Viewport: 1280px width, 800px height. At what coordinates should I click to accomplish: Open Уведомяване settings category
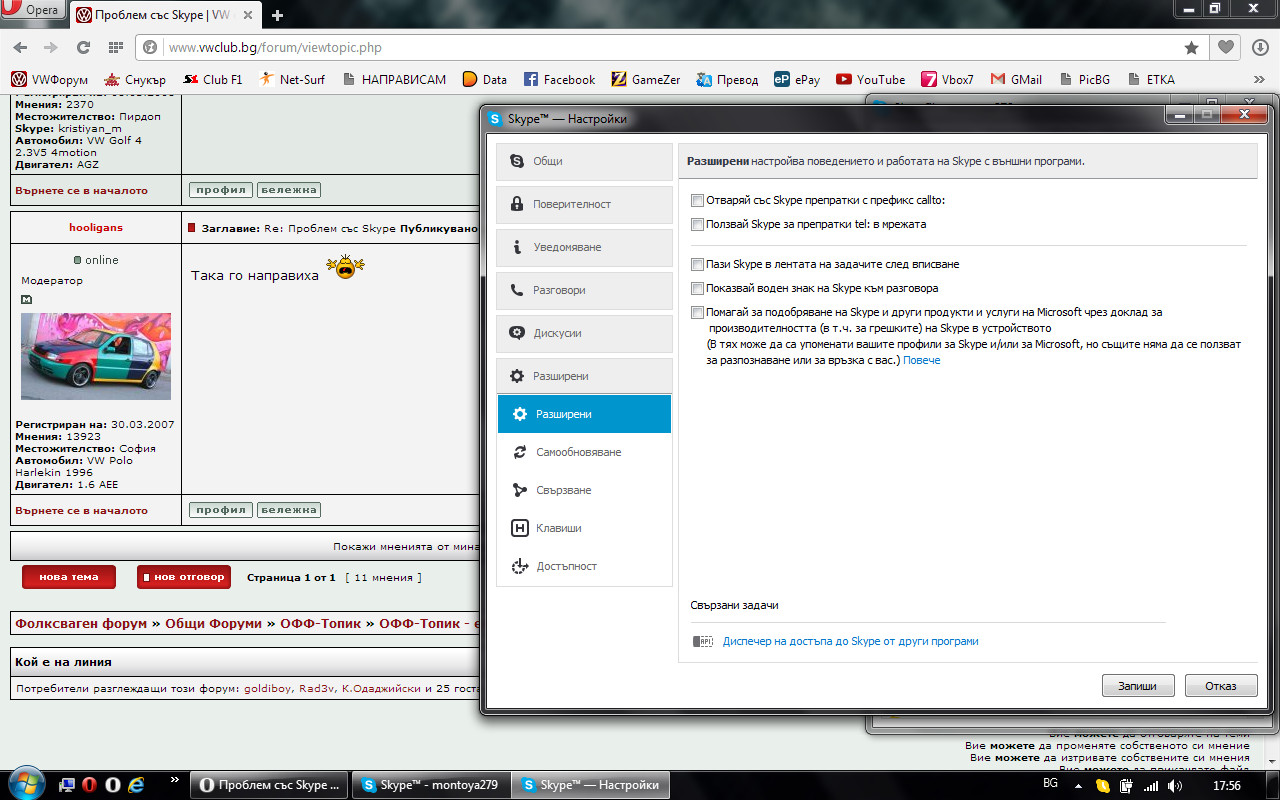pyautogui.click(x=585, y=247)
